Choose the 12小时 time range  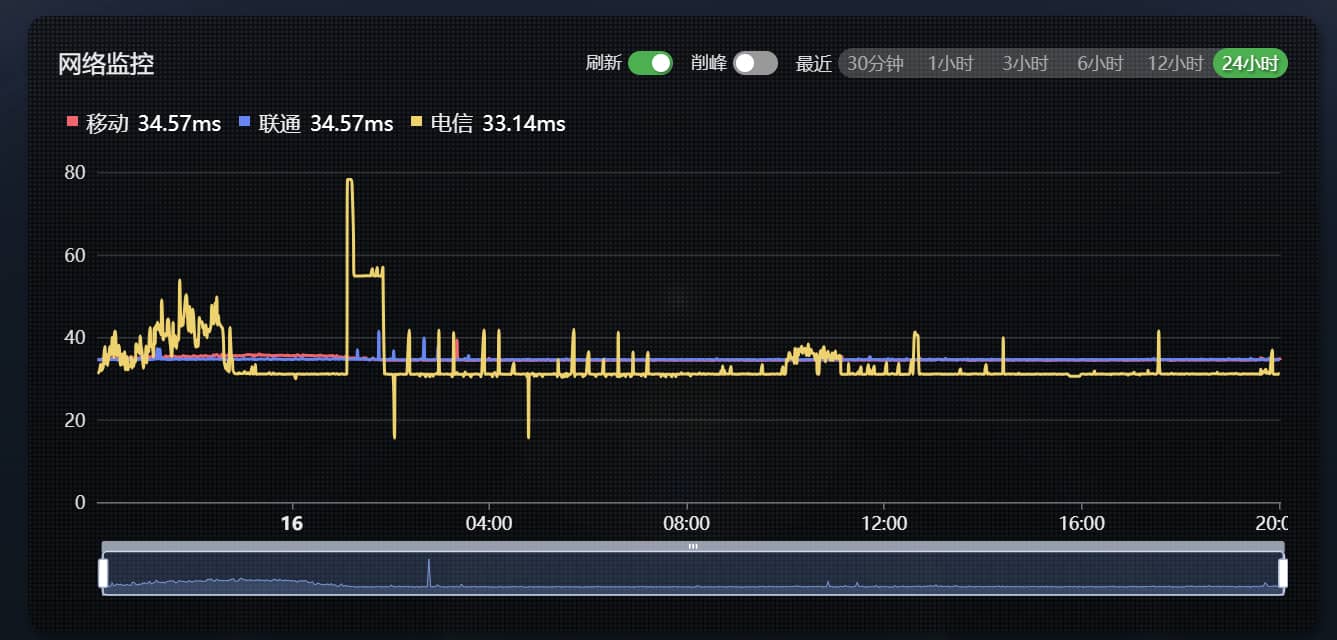[1175, 63]
